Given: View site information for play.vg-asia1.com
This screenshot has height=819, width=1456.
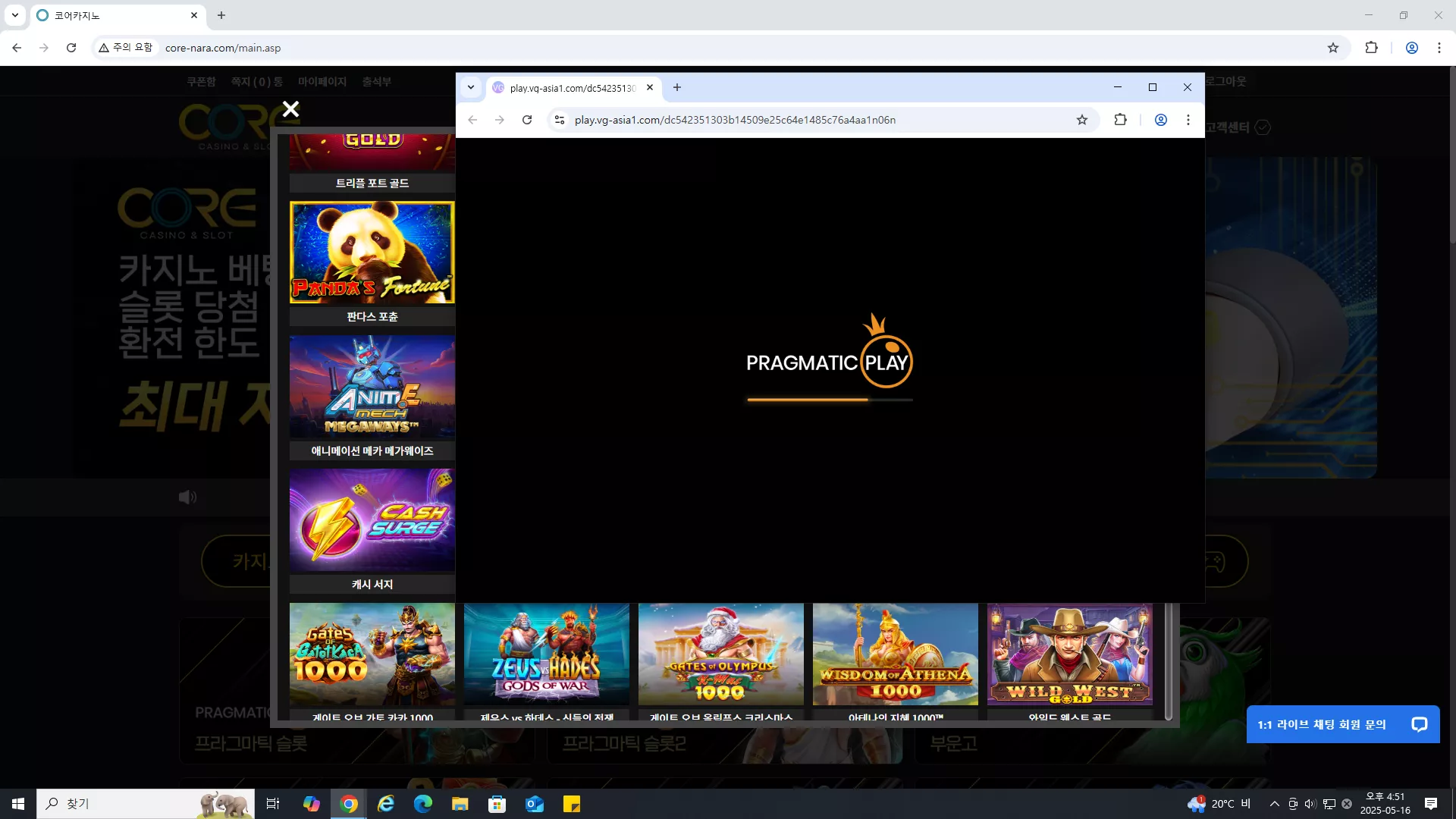Looking at the screenshot, I should [x=560, y=120].
